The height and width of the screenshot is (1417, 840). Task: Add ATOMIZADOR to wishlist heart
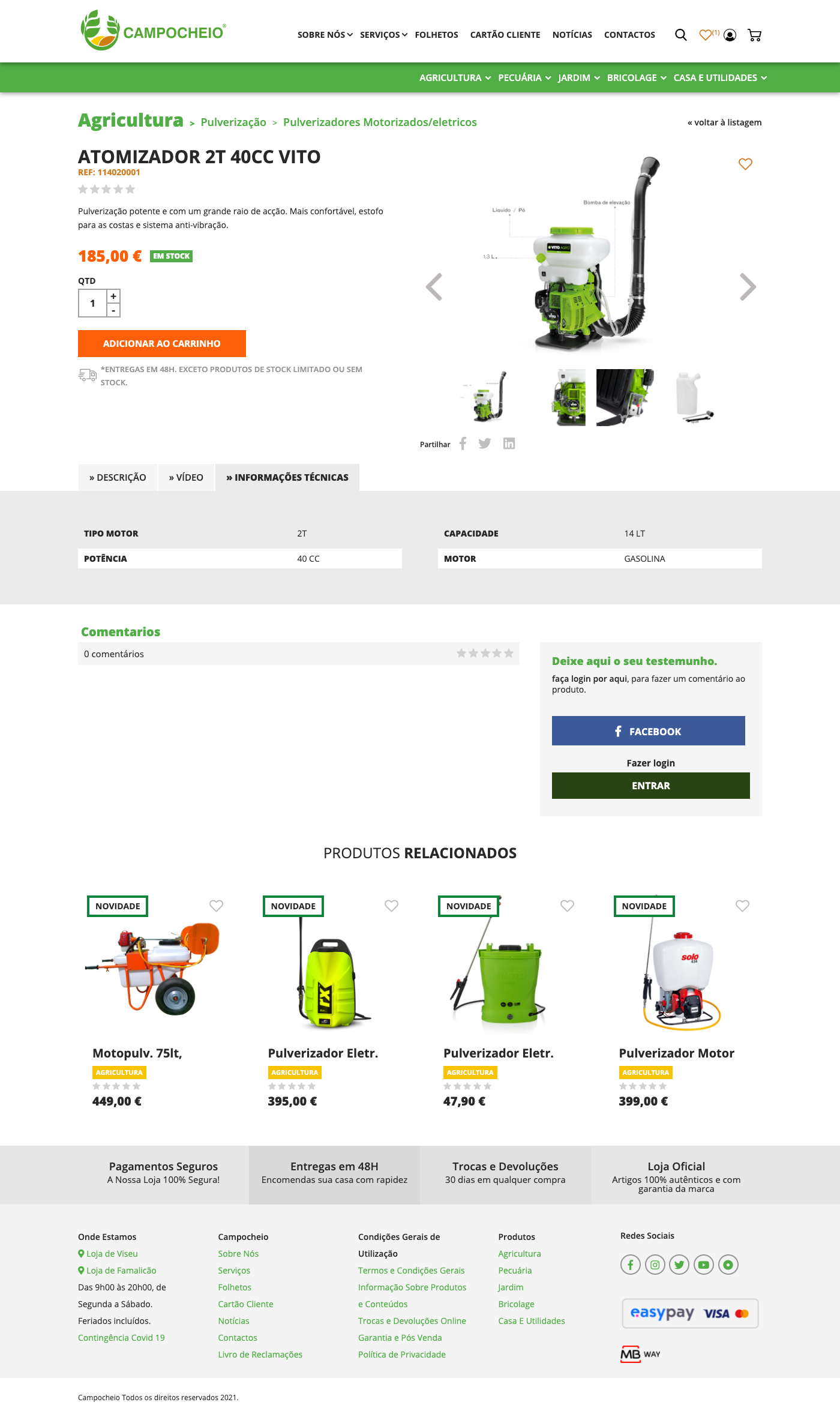pyautogui.click(x=745, y=164)
